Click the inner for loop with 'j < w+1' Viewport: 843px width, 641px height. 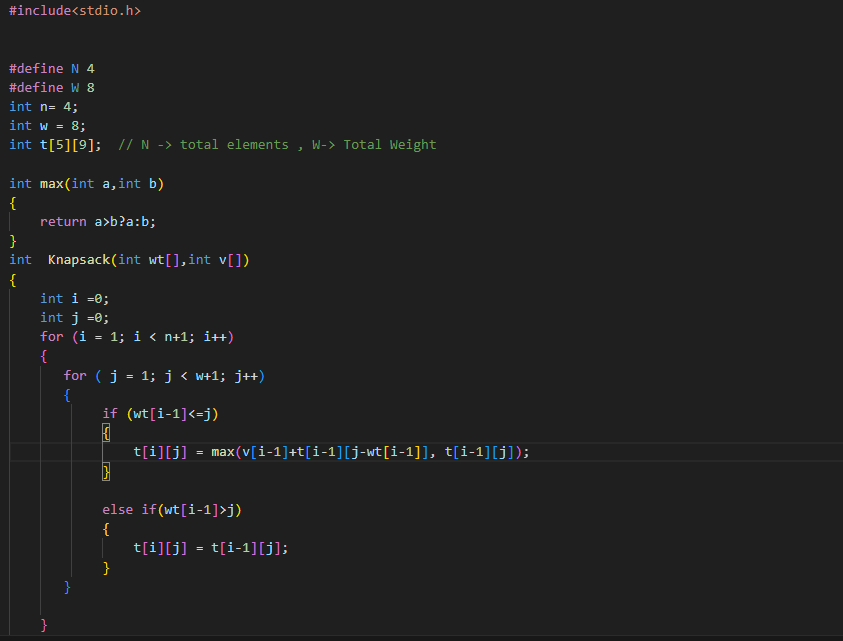pyautogui.click(x=164, y=375)
